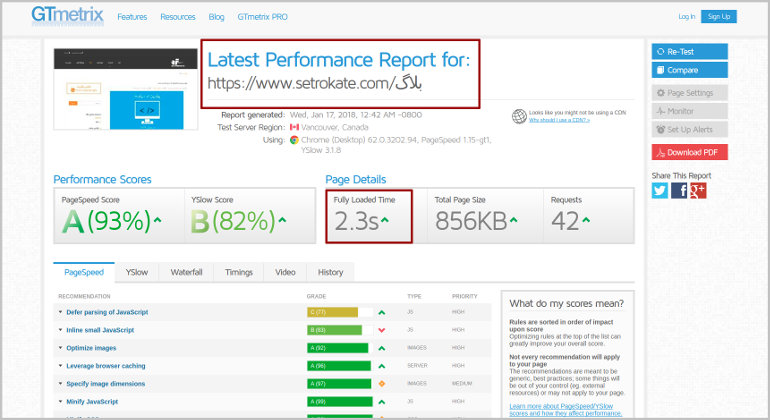Click Set Up Alerts button
Image resolution: width=770 pixels, height=420 pixels.
(x=689, y=130)
